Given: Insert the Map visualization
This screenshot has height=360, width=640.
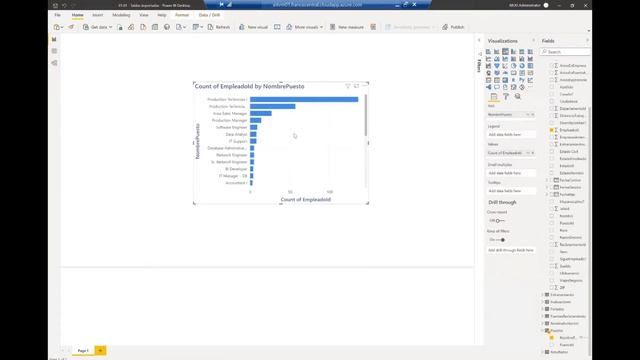Looking at the screenshot, I should click(488, 73).
